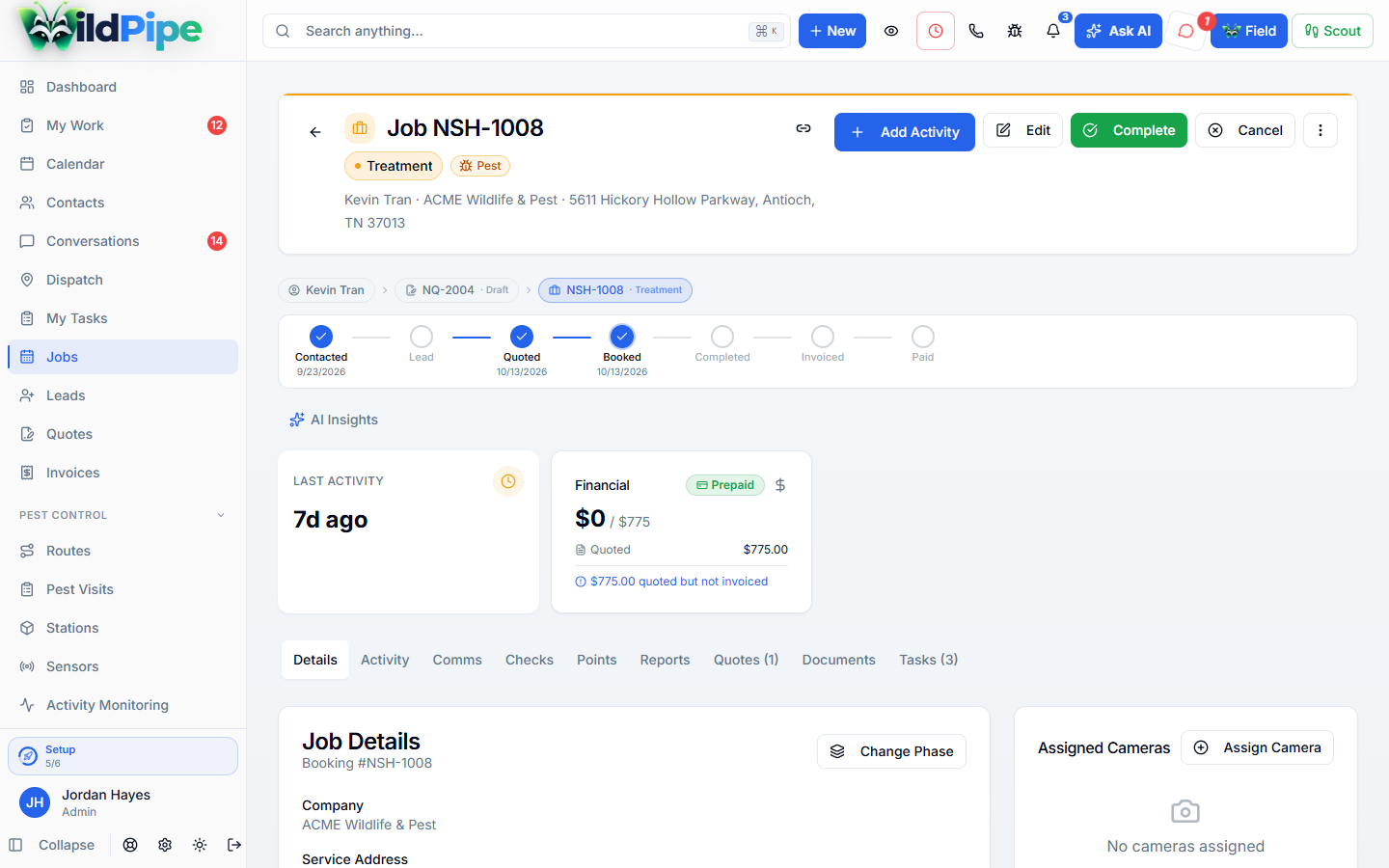Collapse the sidebar
The width and height of the screenshot is (1389, 868).
click(52, 845)
